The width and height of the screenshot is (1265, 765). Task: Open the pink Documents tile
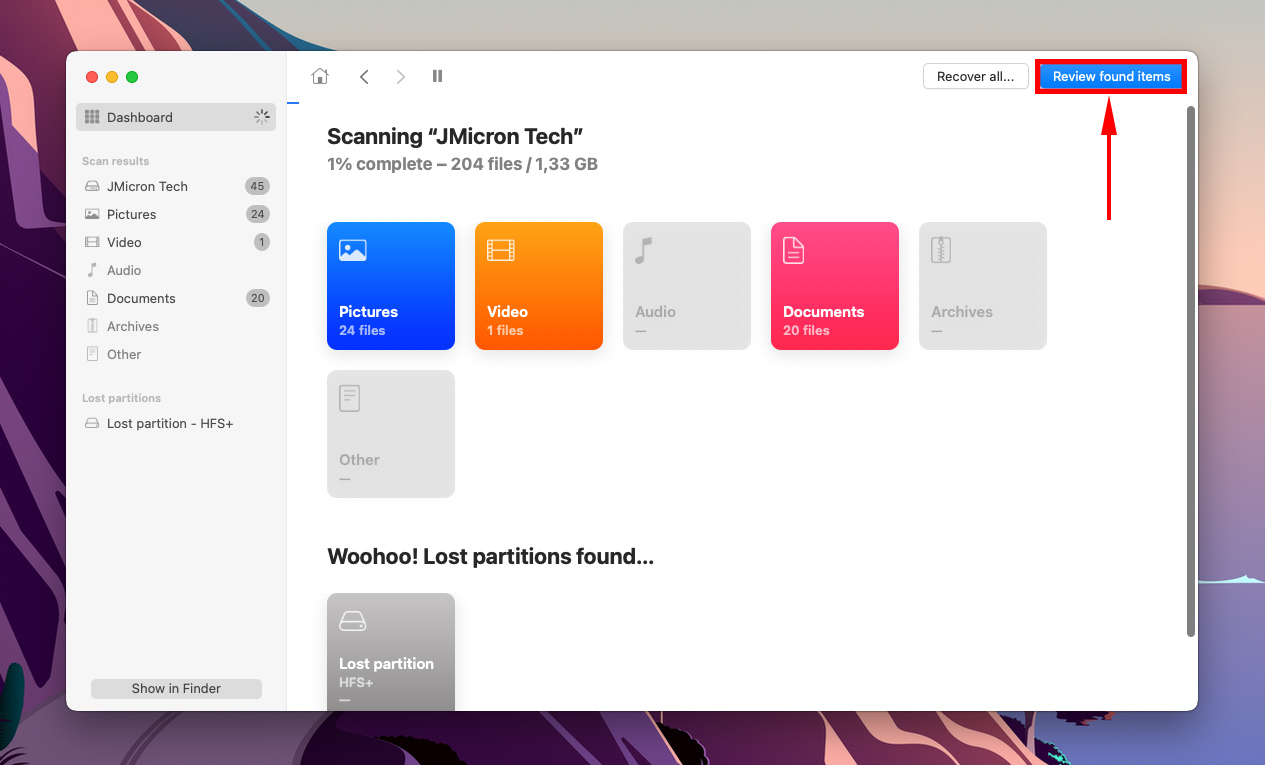pyautogui.click(x=835, y=286)
